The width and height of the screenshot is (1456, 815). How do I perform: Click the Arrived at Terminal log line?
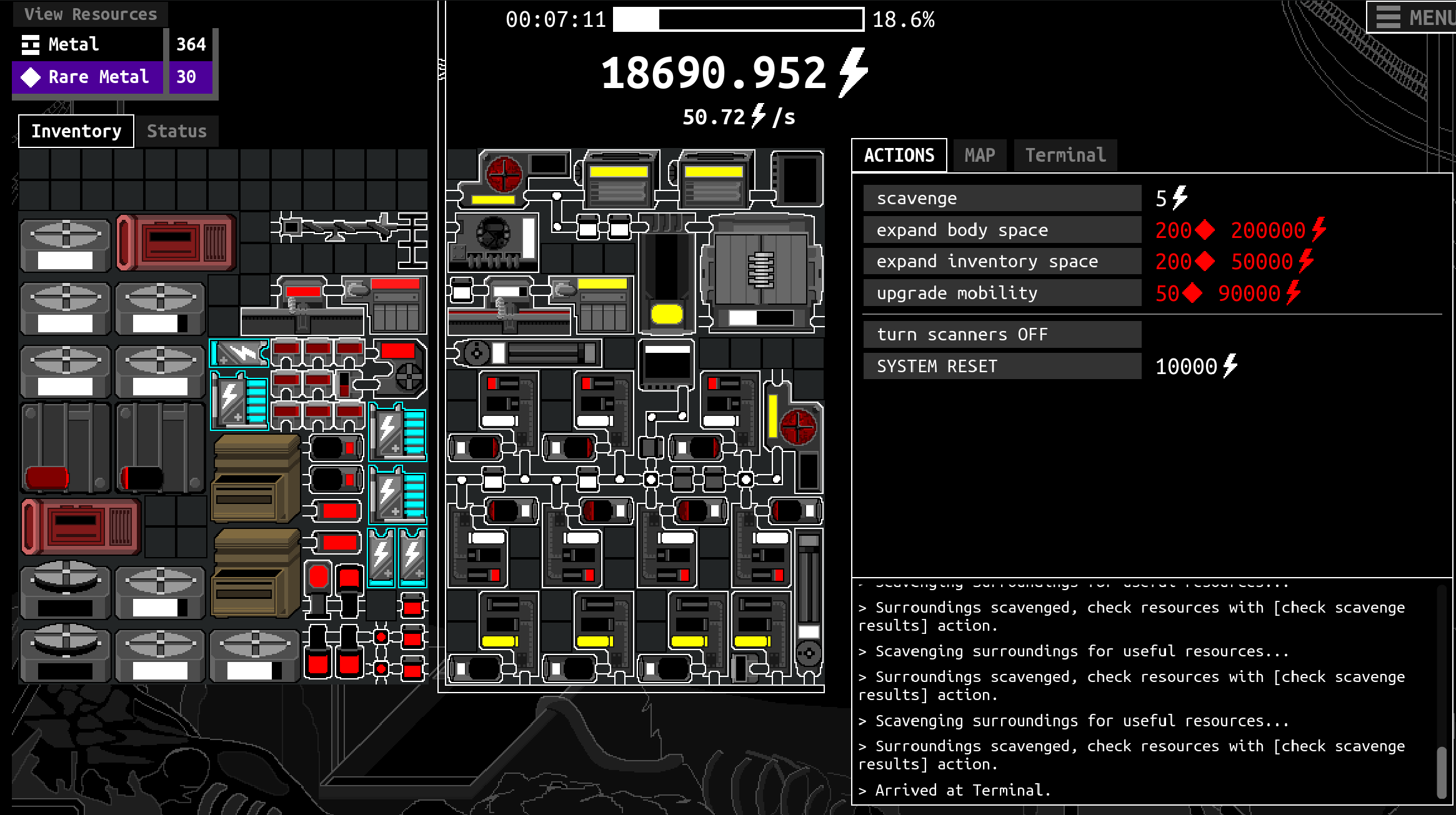tap(955, 790)
